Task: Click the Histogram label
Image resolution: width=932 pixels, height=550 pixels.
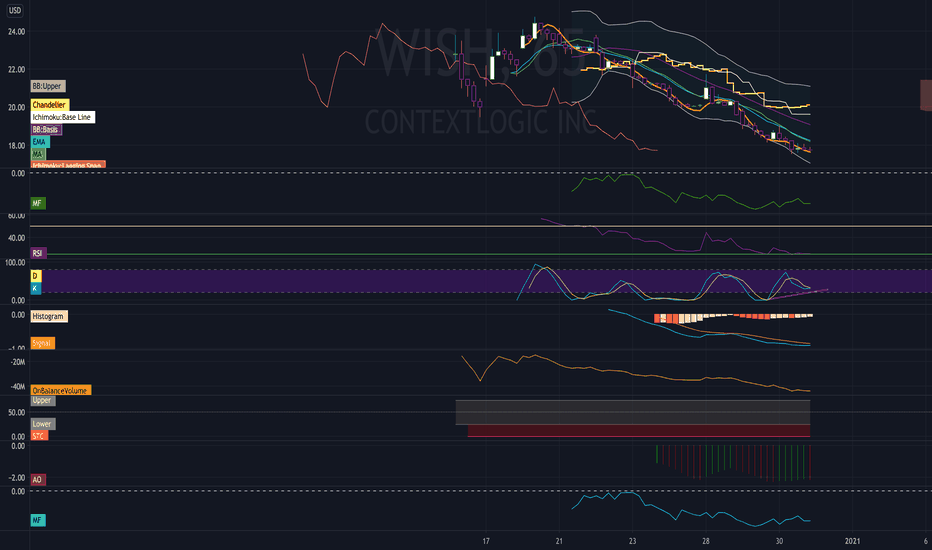Action: tap(49, 316)
